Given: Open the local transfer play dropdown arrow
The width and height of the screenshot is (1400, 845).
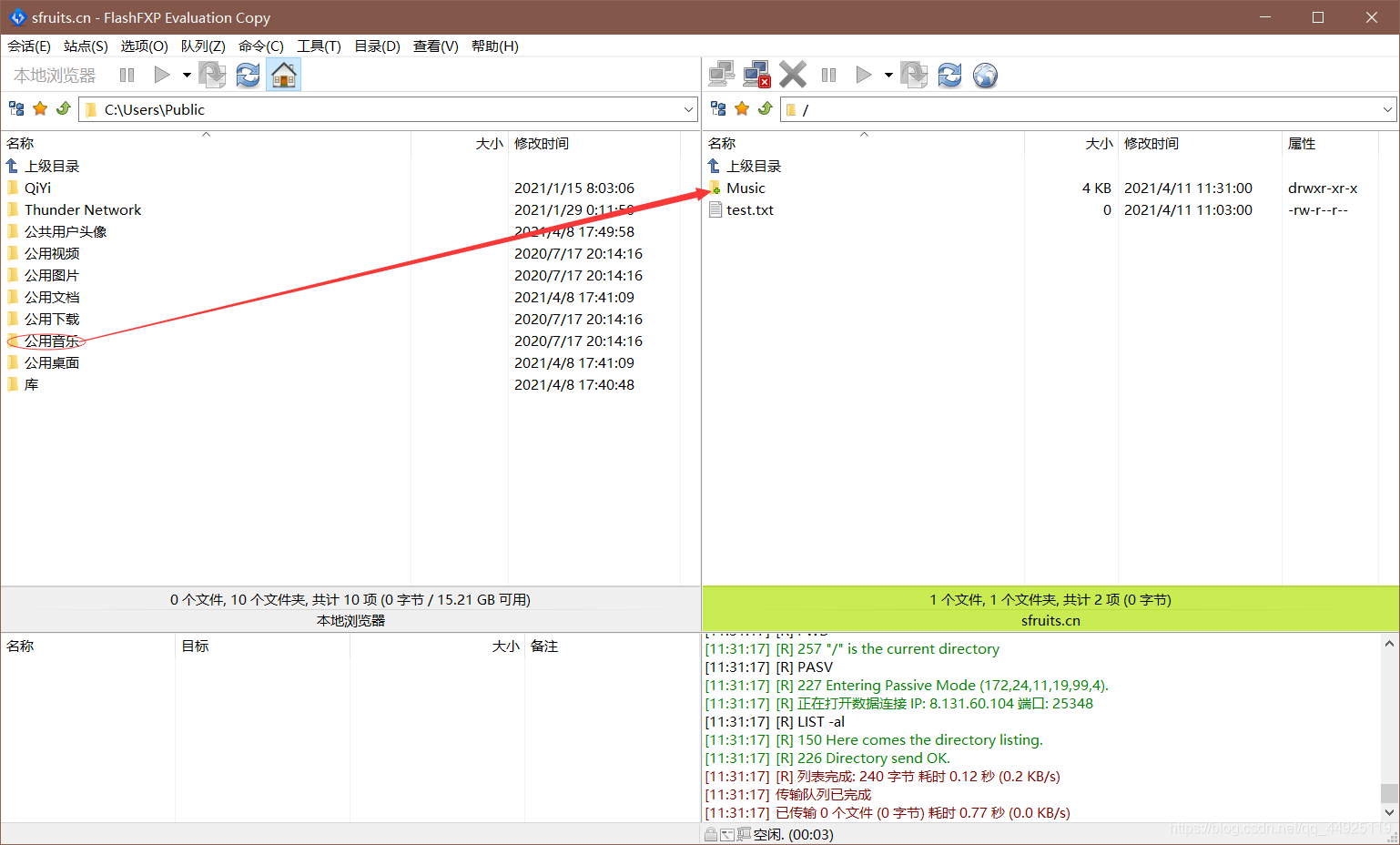Looking at the screenshot, I should [187, 75].
